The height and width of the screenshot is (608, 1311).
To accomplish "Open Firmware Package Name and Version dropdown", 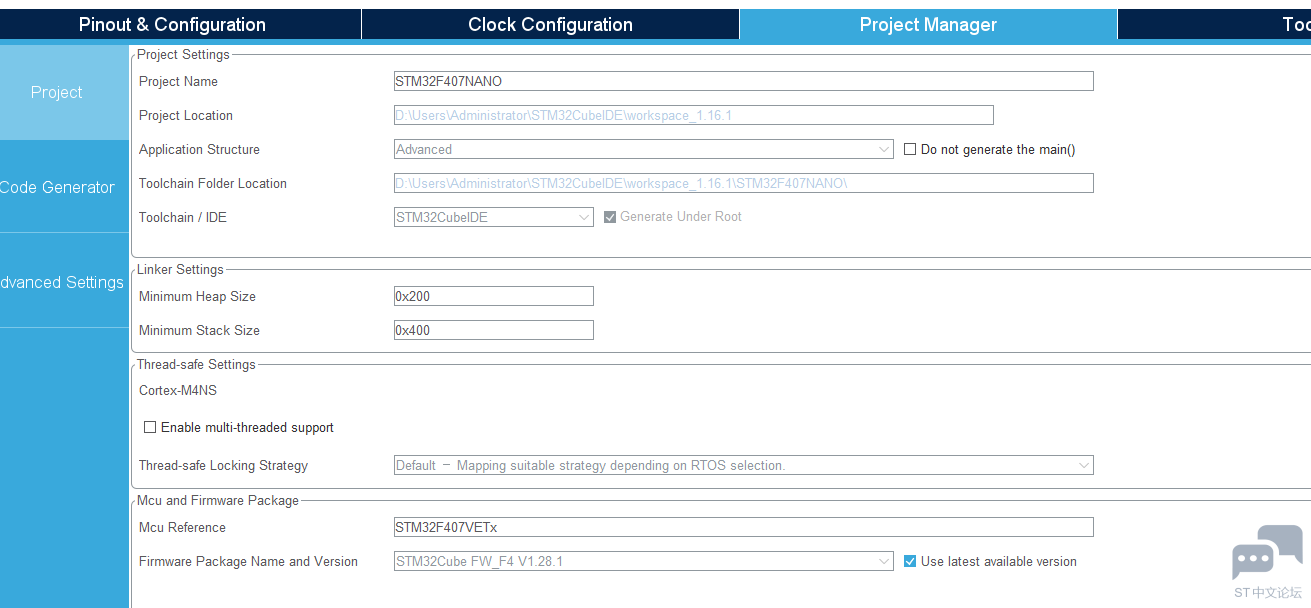I will (x=644, y=561).
